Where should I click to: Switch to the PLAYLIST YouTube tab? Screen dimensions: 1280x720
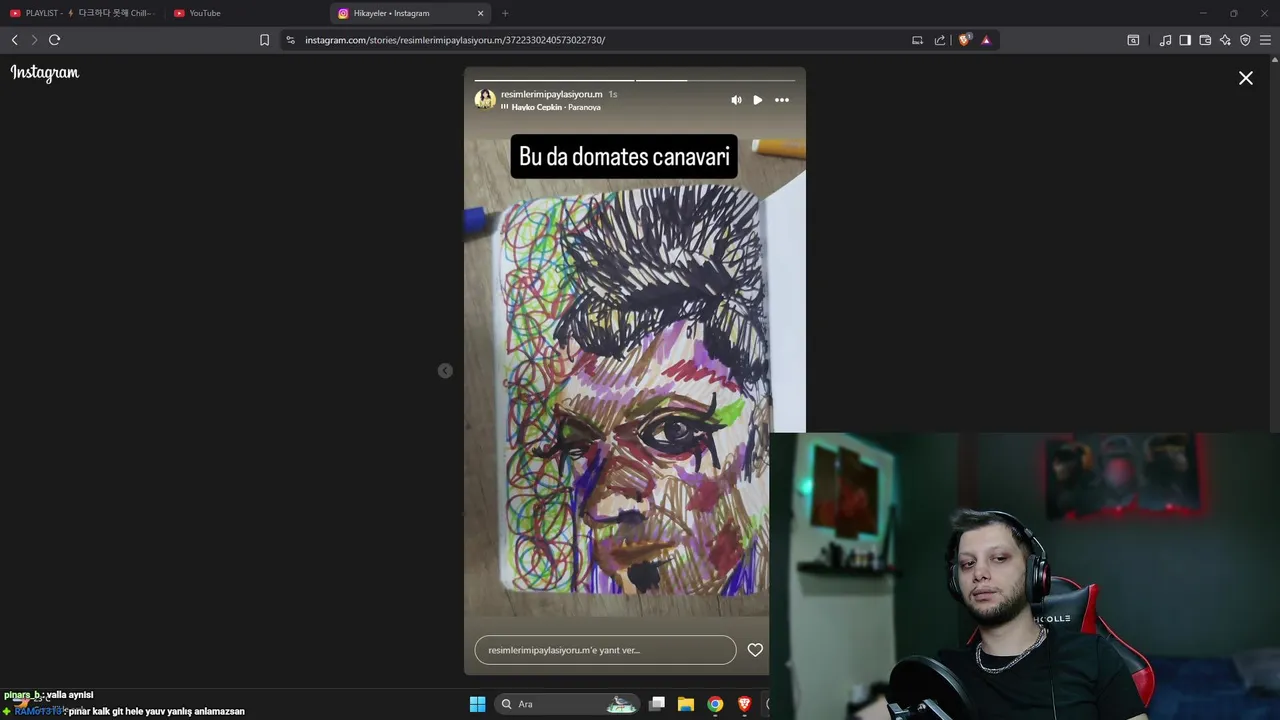point(82,13)
